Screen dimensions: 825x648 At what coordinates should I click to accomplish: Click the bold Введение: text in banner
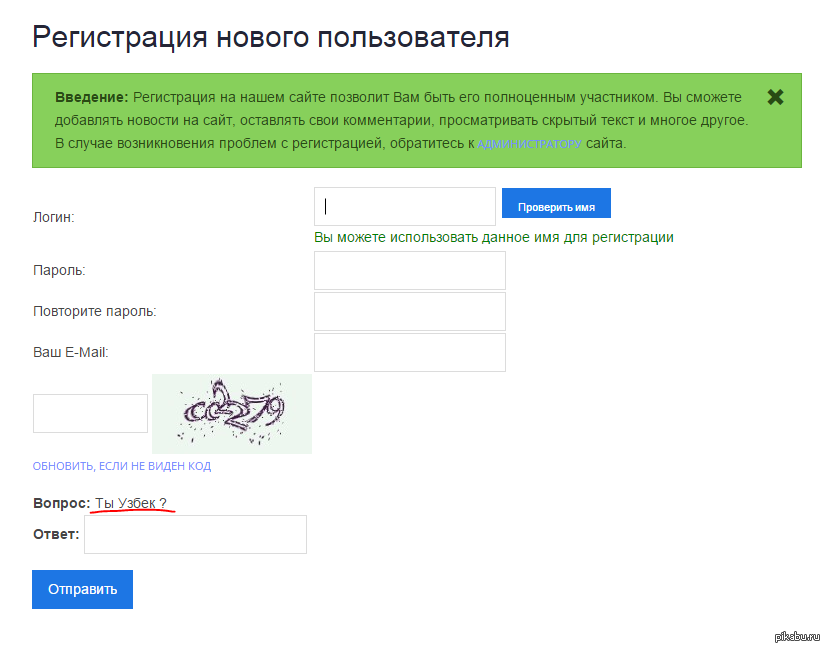tap(92, 98)
